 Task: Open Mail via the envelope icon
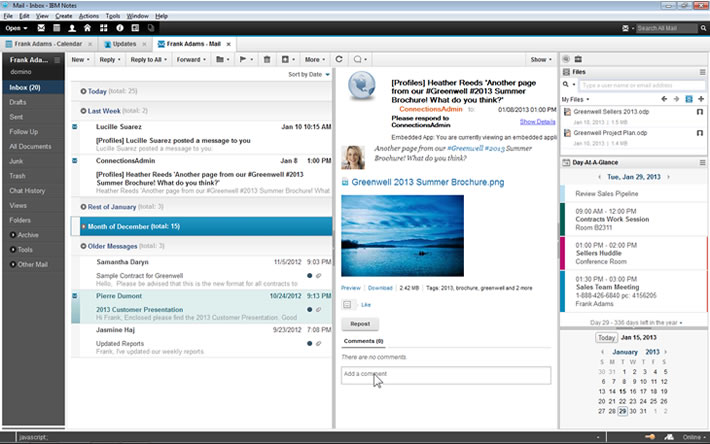coord(41,28)
